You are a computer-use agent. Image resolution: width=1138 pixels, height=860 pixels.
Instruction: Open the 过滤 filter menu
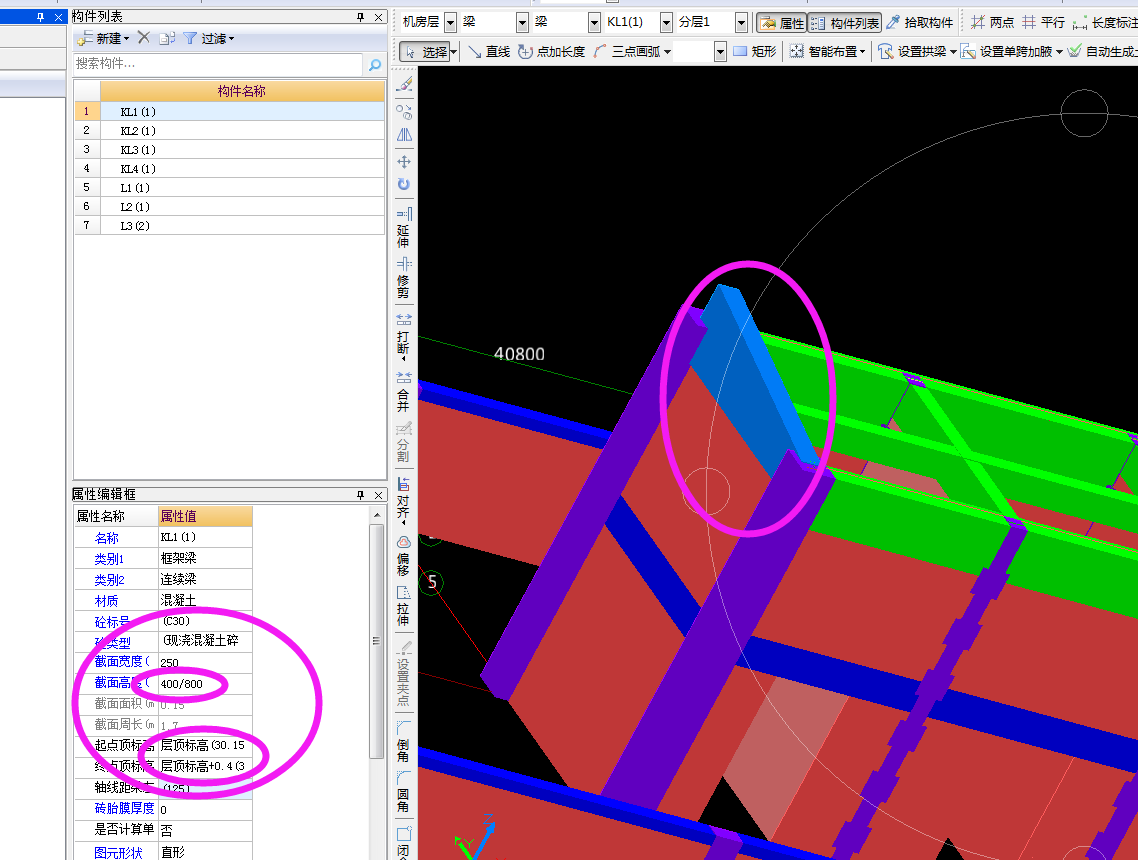[208, 38]
